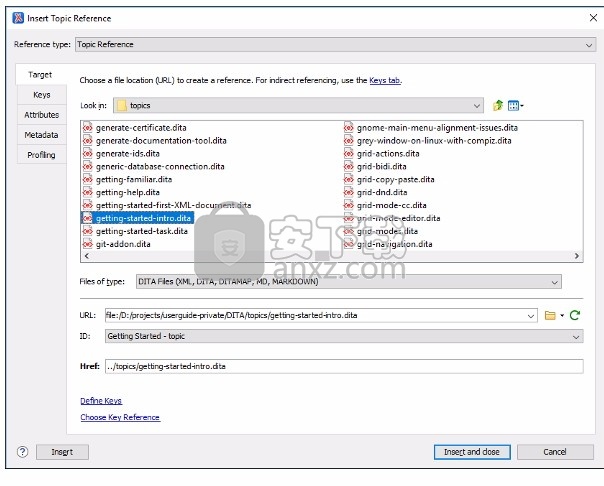Click the file icon of generate-certificate.dita

point(88,127)
